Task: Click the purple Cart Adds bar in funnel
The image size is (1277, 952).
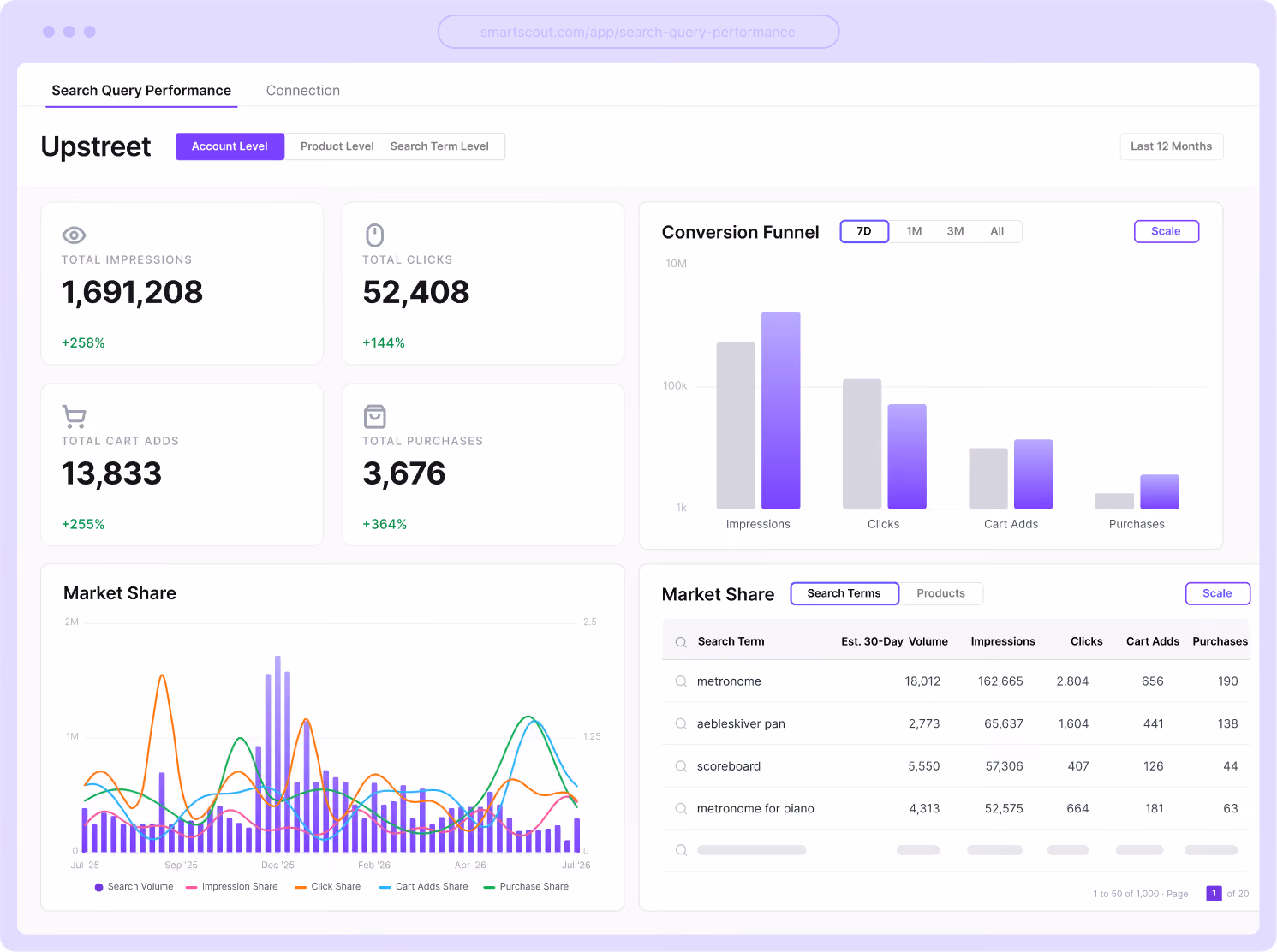Action: click(x=1034, y=474)
